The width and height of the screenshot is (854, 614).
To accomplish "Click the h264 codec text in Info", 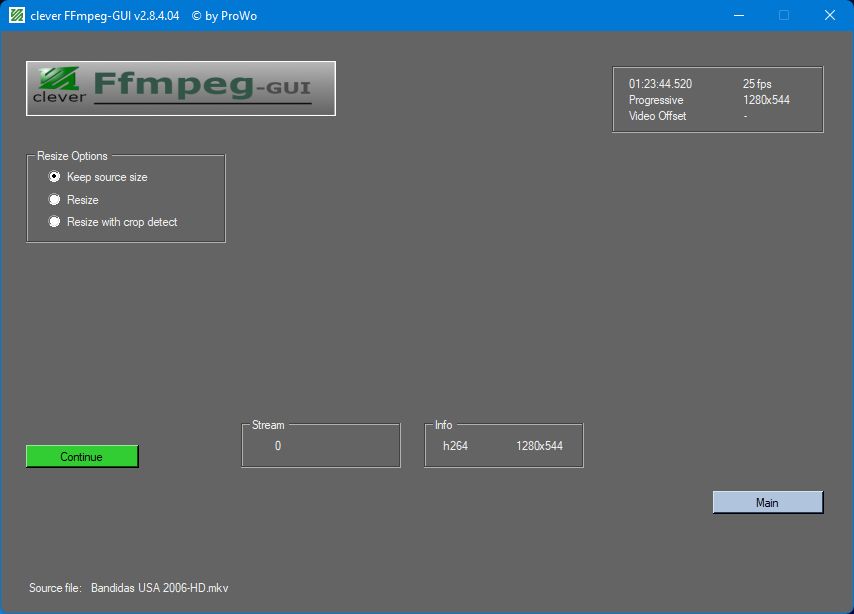I will coord(455,446).
